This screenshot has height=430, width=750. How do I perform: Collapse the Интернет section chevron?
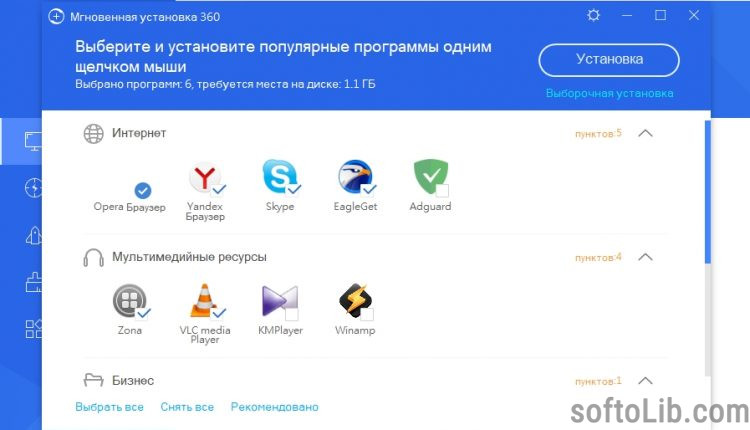[645, 133]
